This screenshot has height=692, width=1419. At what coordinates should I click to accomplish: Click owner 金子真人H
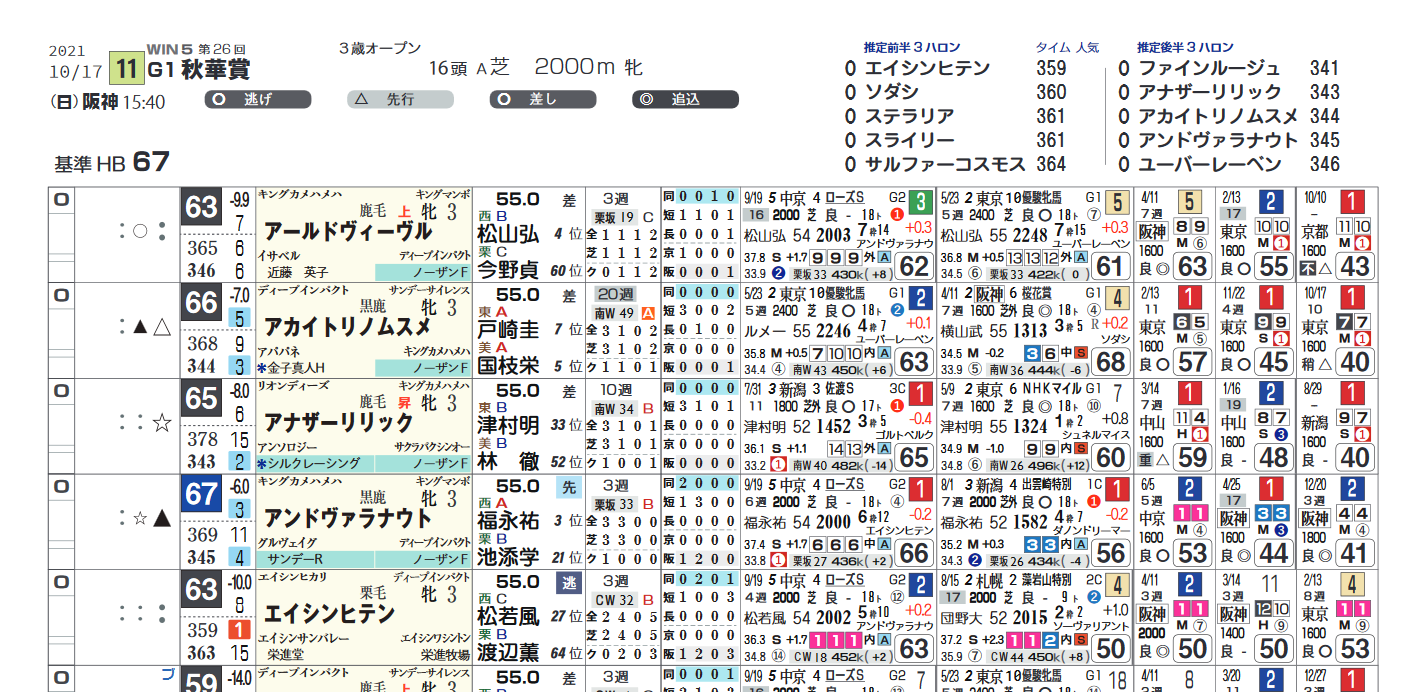297,367
